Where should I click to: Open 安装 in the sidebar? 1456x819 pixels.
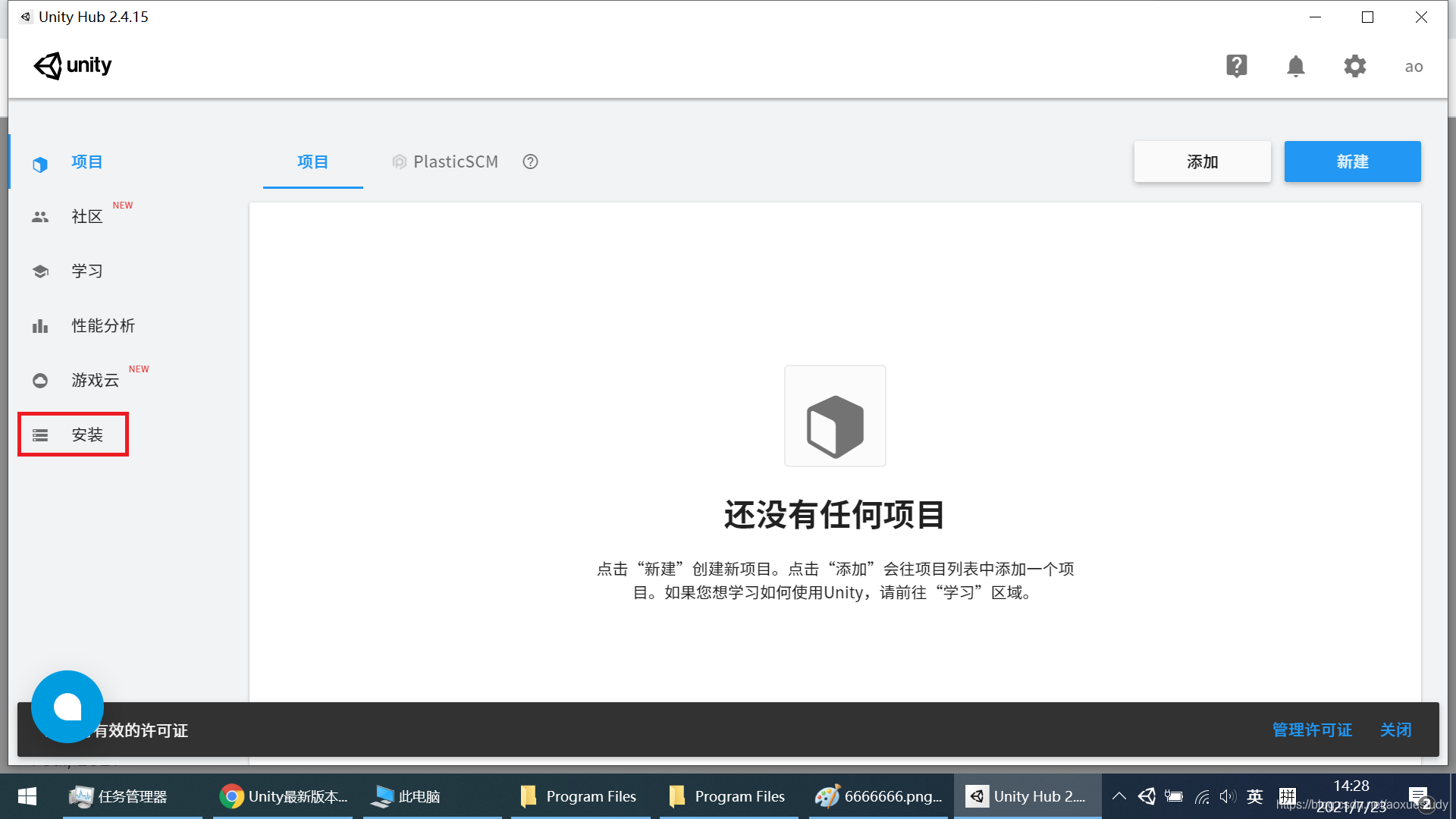click(86, 435)
